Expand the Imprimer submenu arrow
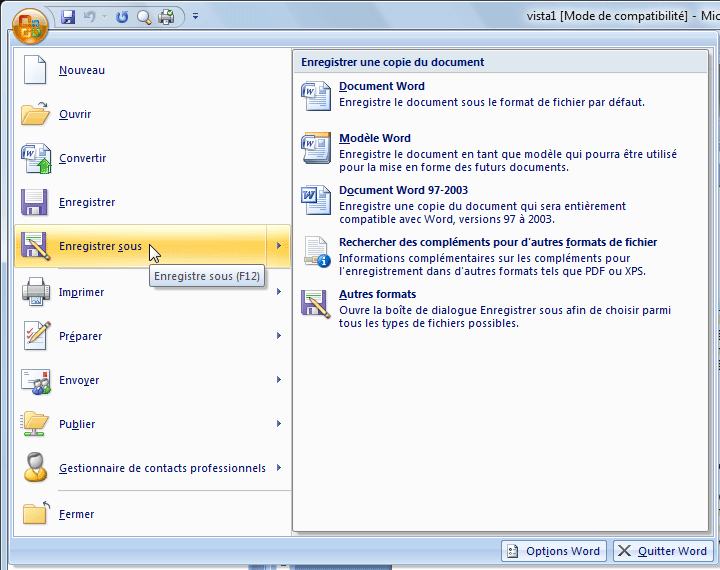Viewport: 720px width, 570px height. [279, 292]
